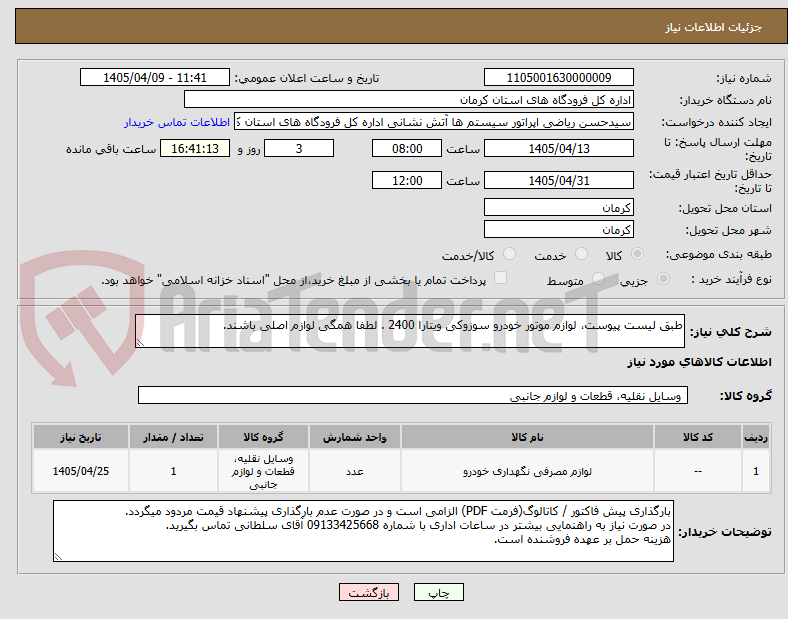Image resolution: width=788 pixels, height=619 pixels.
Task: Toggle the Islamic treasury payment checkbox
Action: pos(500,278)
